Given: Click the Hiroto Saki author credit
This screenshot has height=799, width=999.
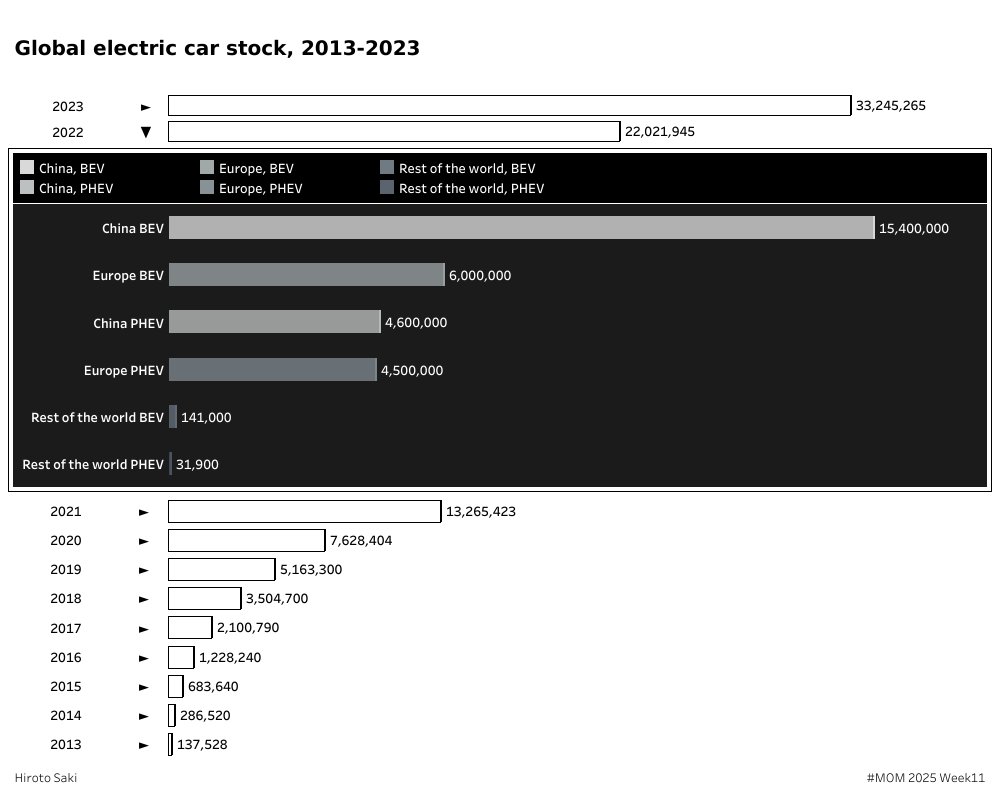Looking at the screenshot, I should [45, 778].
